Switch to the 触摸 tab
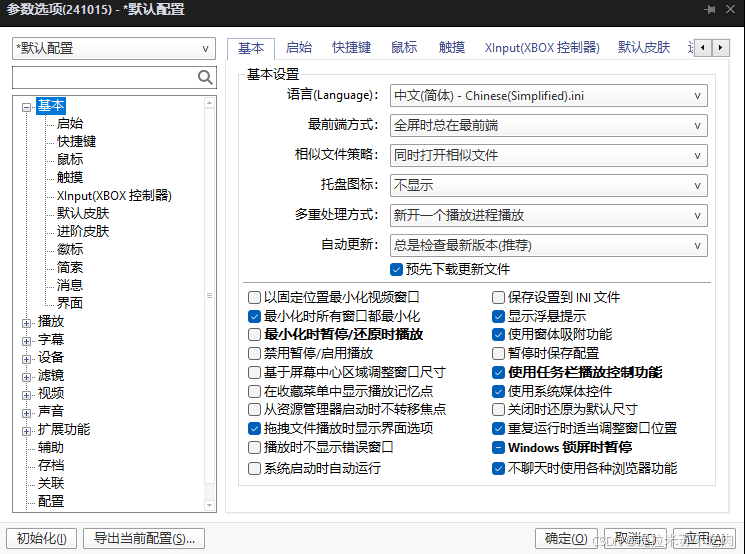745x554 pixels. click(x=452, y=48)
